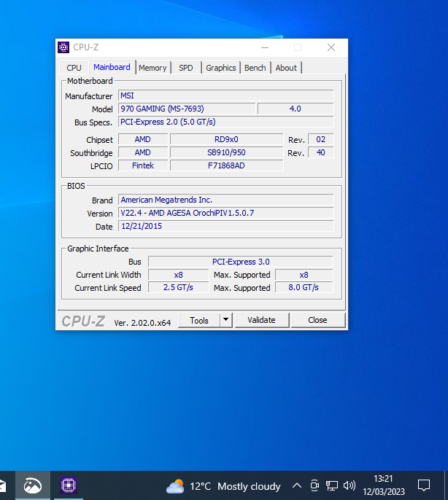Click the LPCIO model F71868AD
This screenshot has width=448, height=500.
click(x=226, y=165)
